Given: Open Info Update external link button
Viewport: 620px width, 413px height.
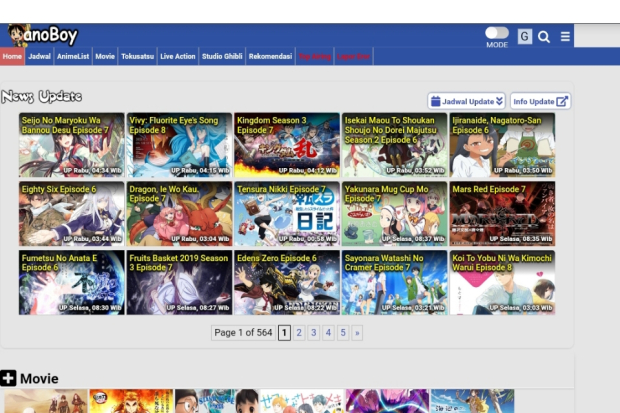Looking at the screenshot, I should 540,101.
